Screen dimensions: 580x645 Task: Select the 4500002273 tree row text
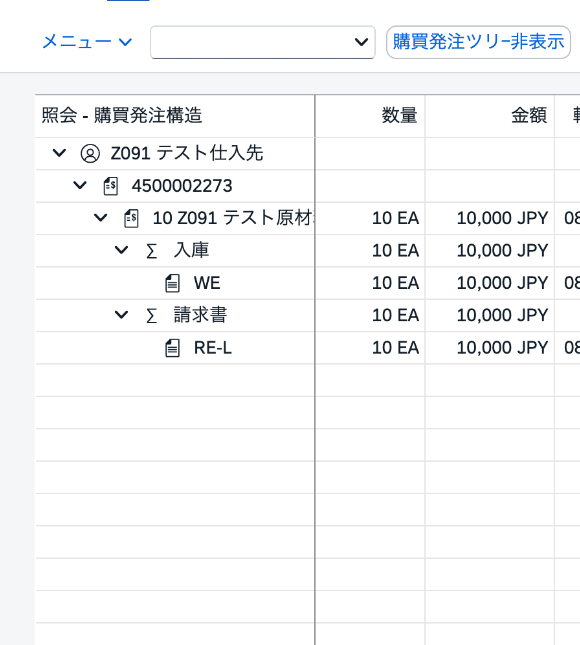click(x=182, y=186)
